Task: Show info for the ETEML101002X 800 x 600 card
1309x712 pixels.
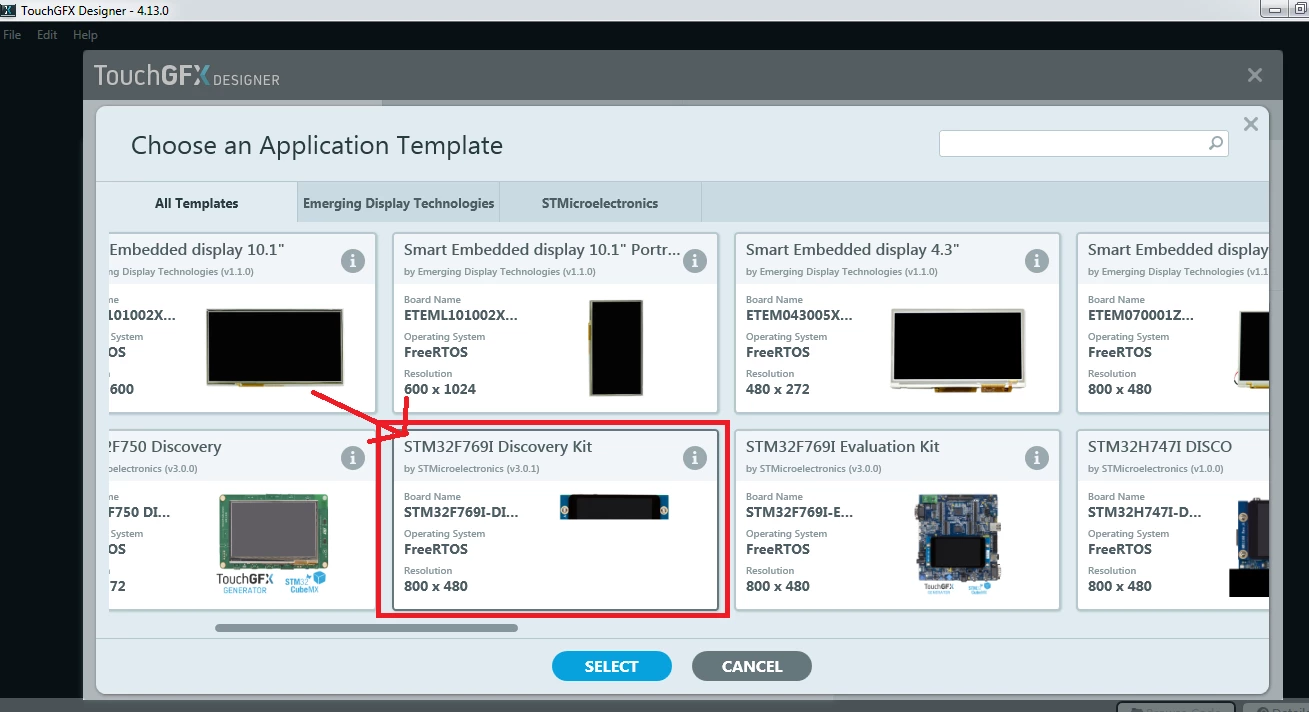Action: click(352, 261)
